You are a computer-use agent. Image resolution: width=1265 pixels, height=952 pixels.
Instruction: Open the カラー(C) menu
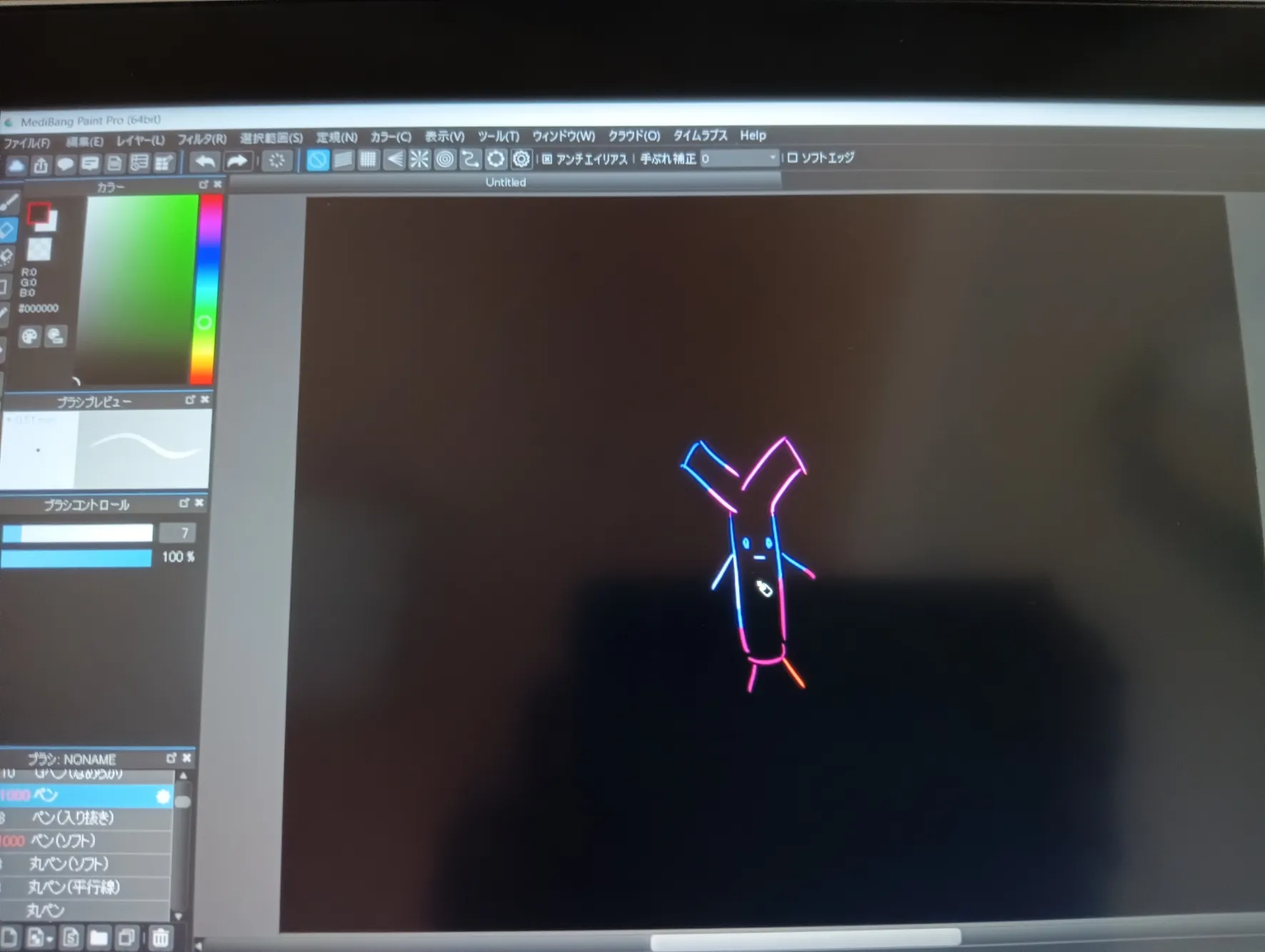click(x=390, y=136)
